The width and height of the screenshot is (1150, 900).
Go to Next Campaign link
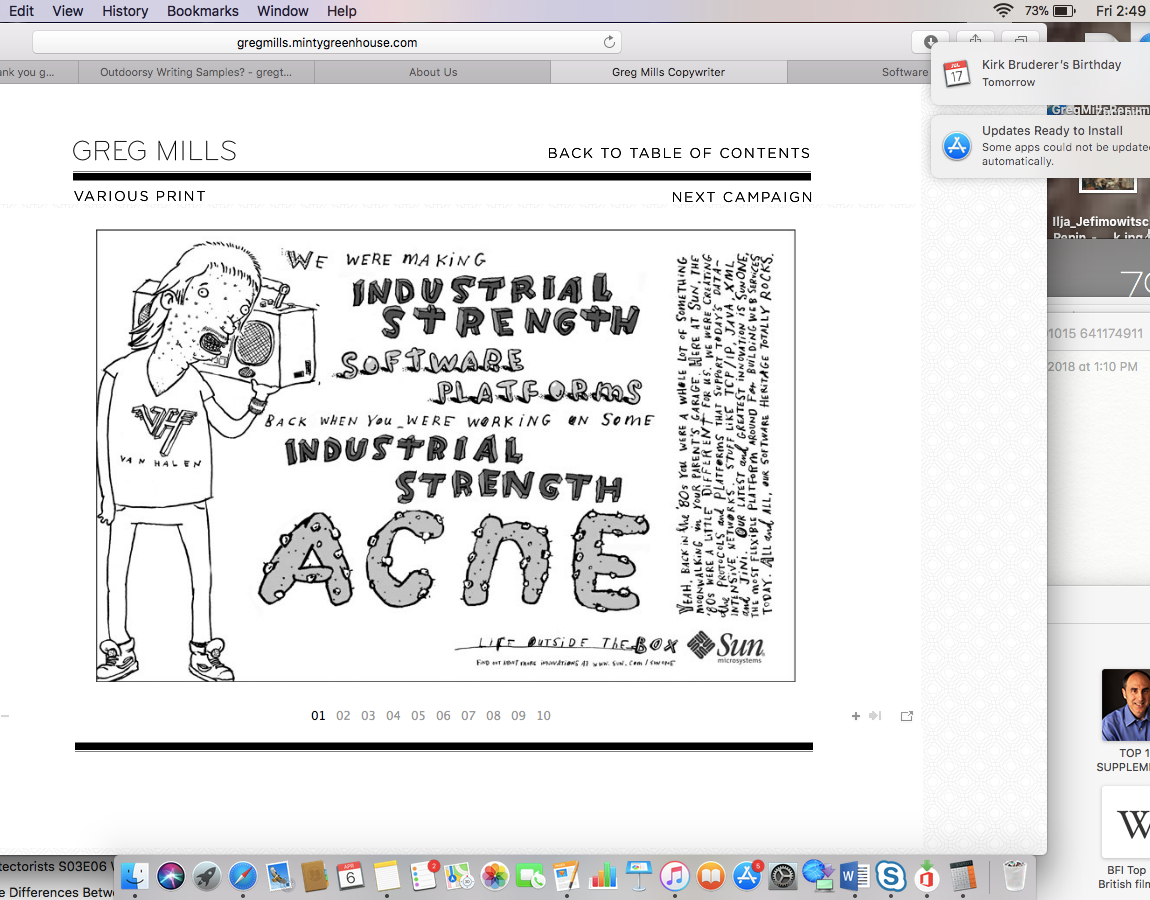(741, 197)
